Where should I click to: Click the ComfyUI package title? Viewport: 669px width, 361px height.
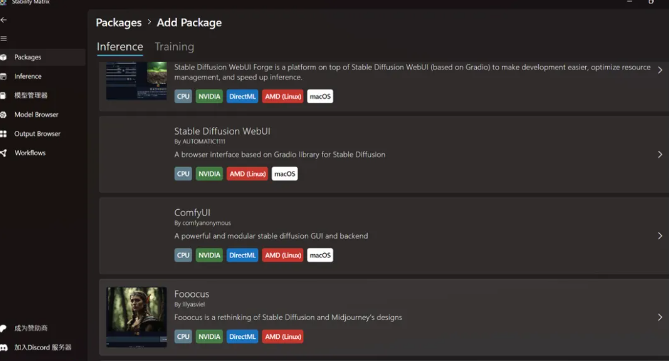click(x=192, y=213)
